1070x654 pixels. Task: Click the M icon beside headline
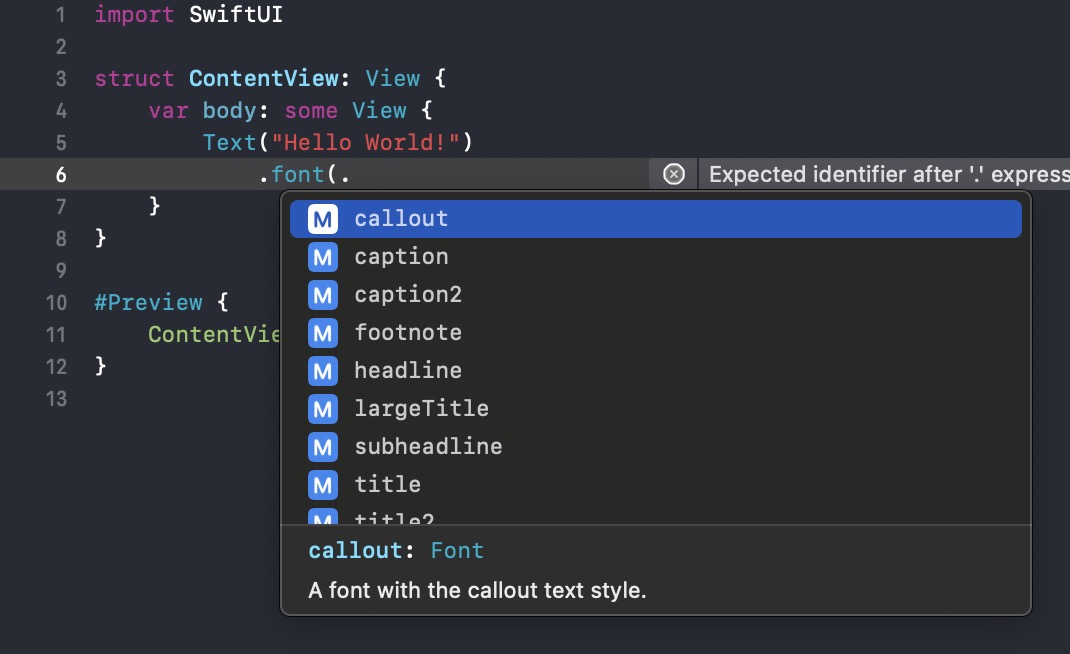click(323, 371)
